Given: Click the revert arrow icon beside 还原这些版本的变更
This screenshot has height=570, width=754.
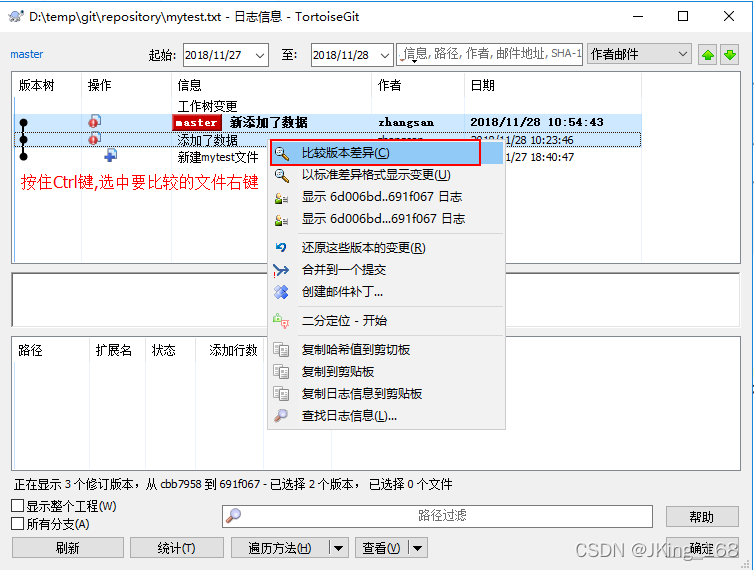Looking at the screenshot, I should click(281, 247).
